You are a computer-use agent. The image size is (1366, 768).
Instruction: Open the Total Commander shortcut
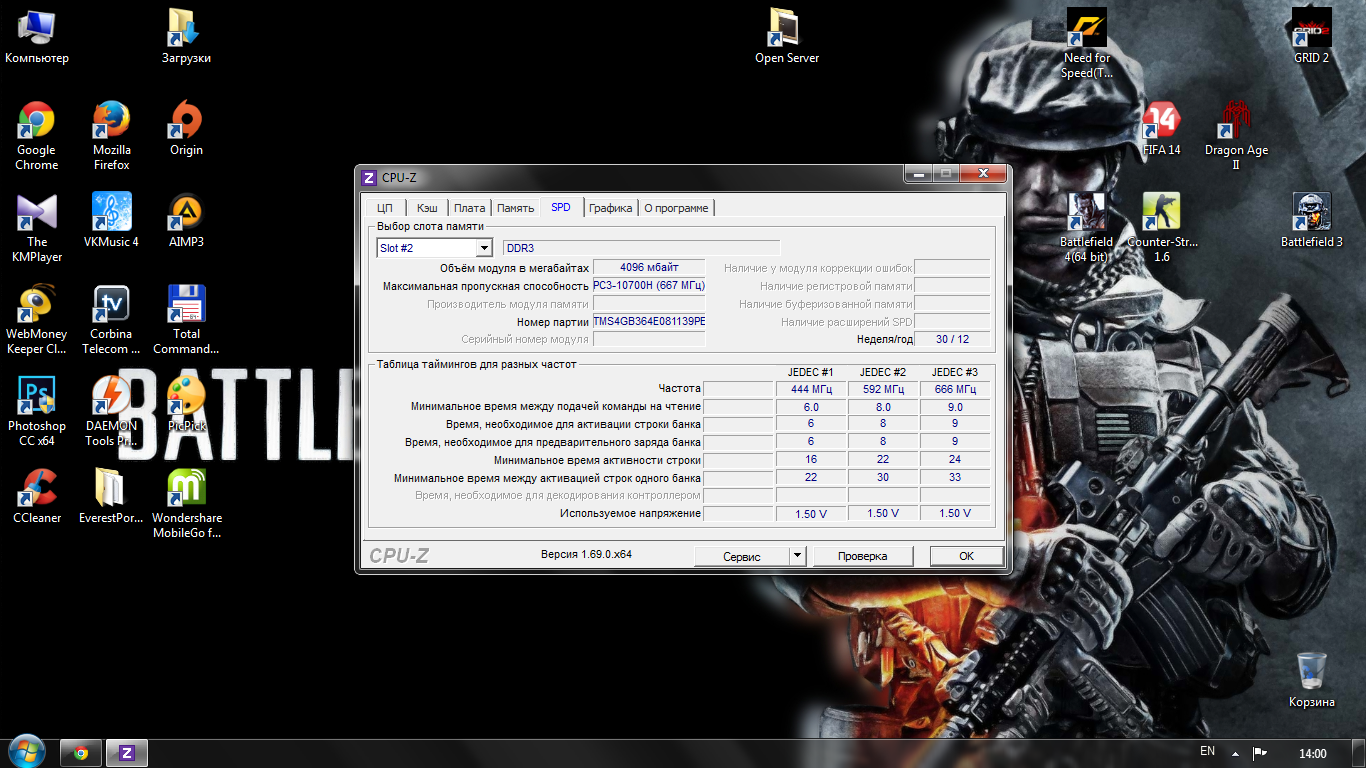(x=186, y=305)
